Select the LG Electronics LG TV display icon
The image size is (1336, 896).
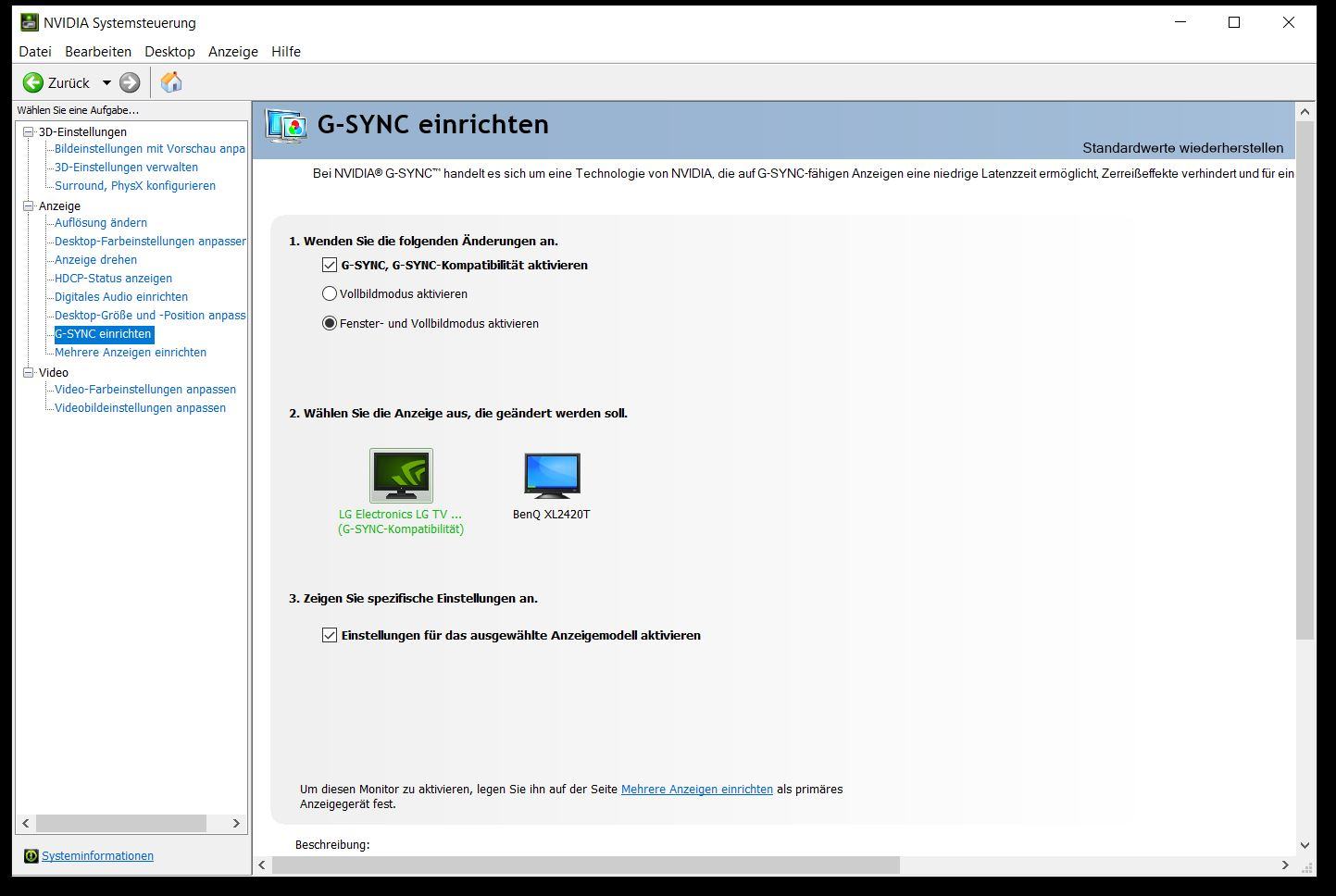[x=401, y=476]
